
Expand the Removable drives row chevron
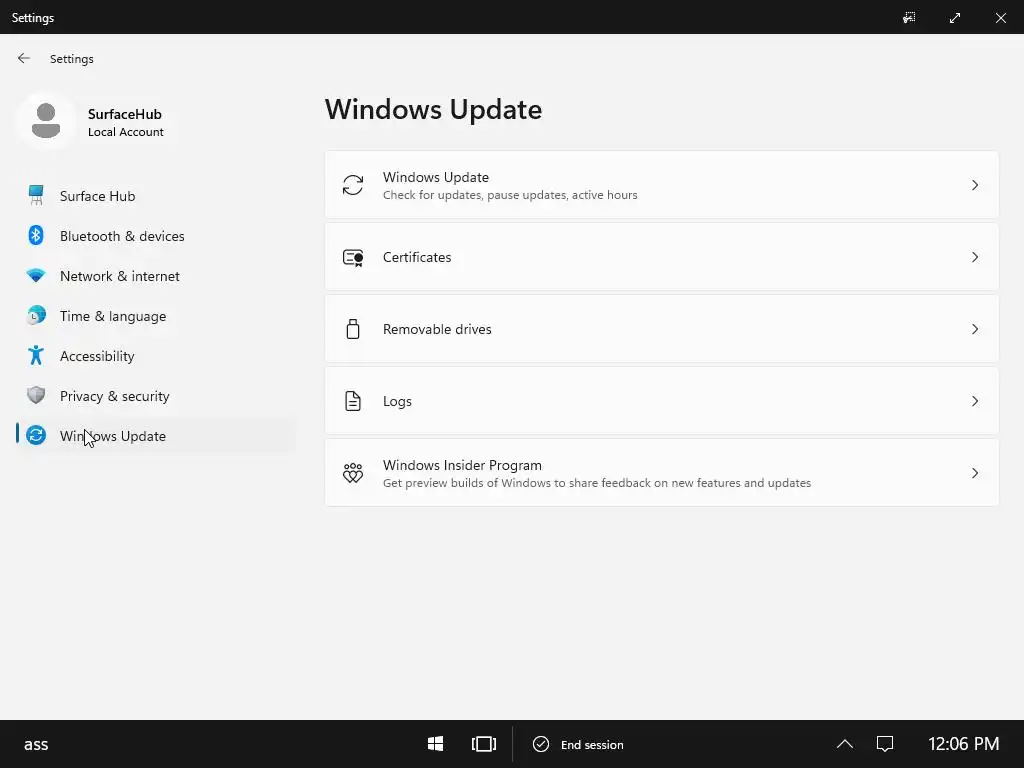[x=975, y=329]
